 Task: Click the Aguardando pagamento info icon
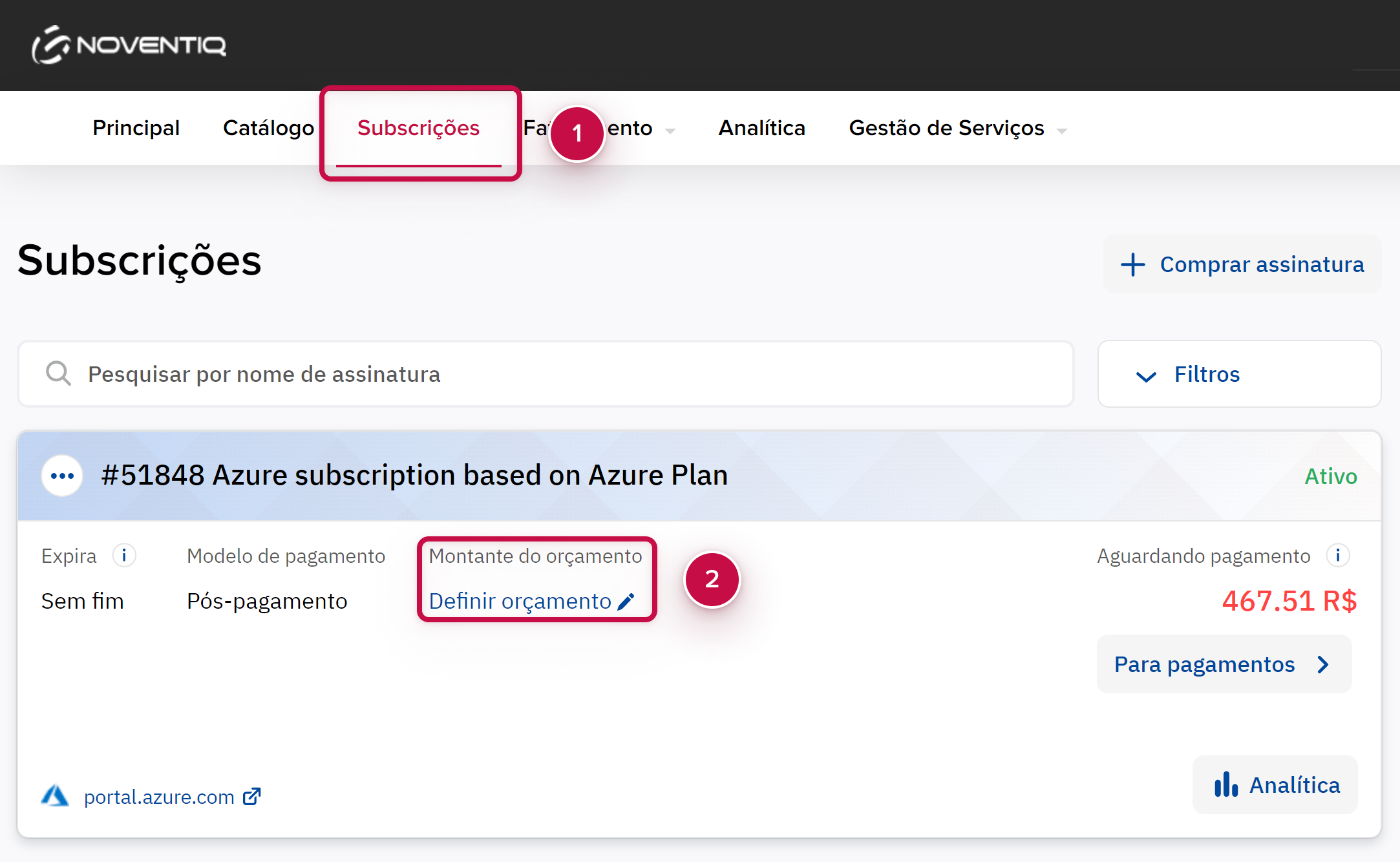pos(1337,556)
